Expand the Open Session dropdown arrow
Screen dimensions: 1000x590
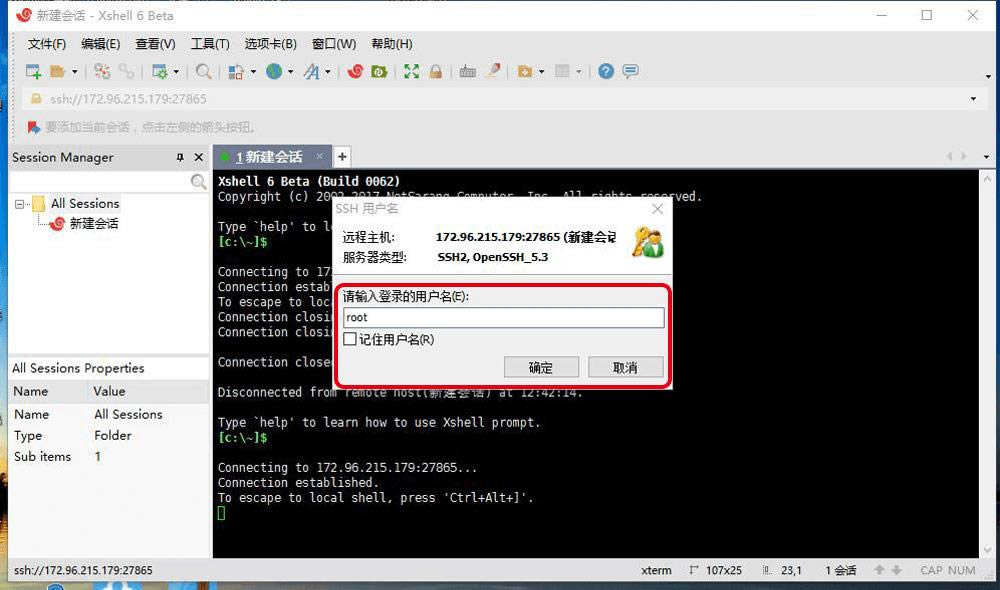coord(75,71)
